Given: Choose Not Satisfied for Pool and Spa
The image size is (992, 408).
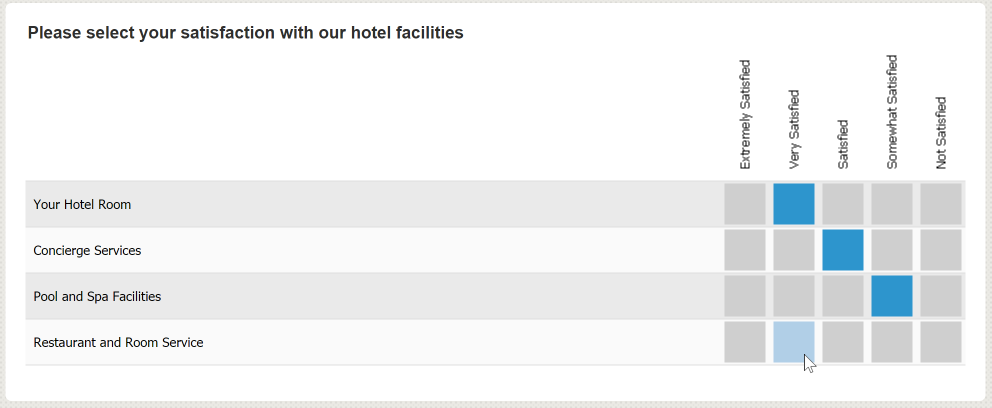Looking at the screenshot, I should [x=941, y=296].
